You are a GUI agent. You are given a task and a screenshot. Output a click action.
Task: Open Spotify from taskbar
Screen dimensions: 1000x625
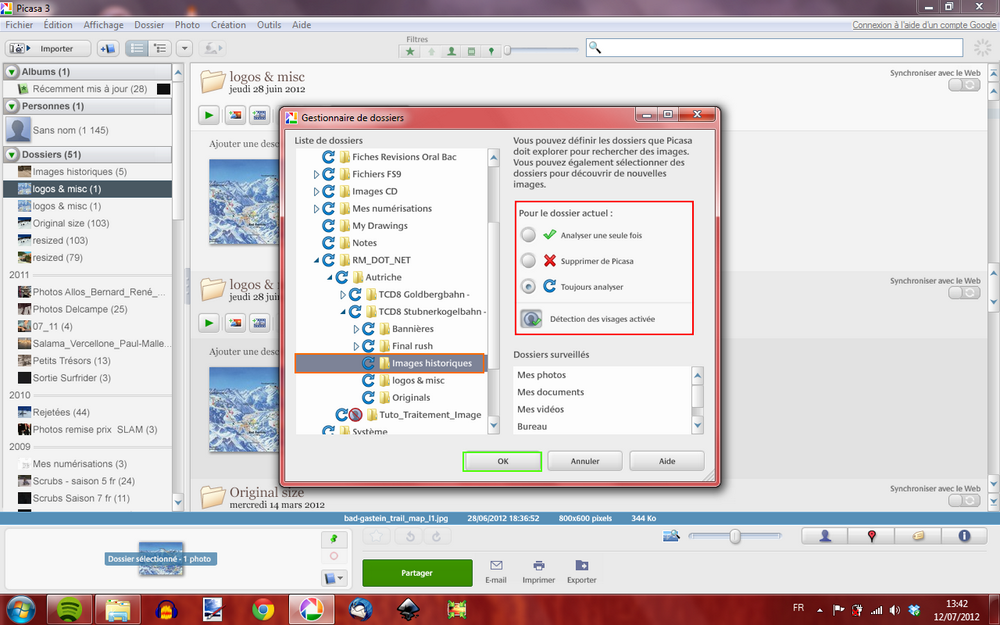click(70, 610)
